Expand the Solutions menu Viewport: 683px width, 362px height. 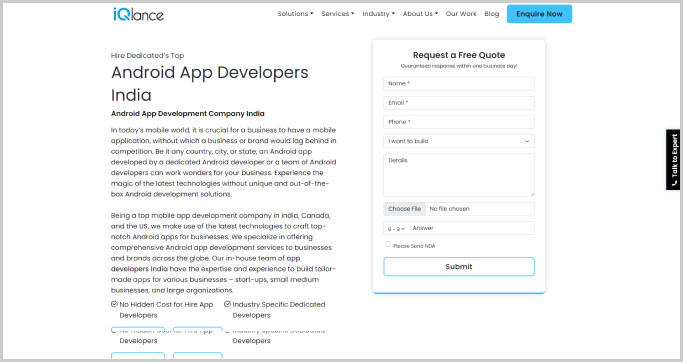295,14
